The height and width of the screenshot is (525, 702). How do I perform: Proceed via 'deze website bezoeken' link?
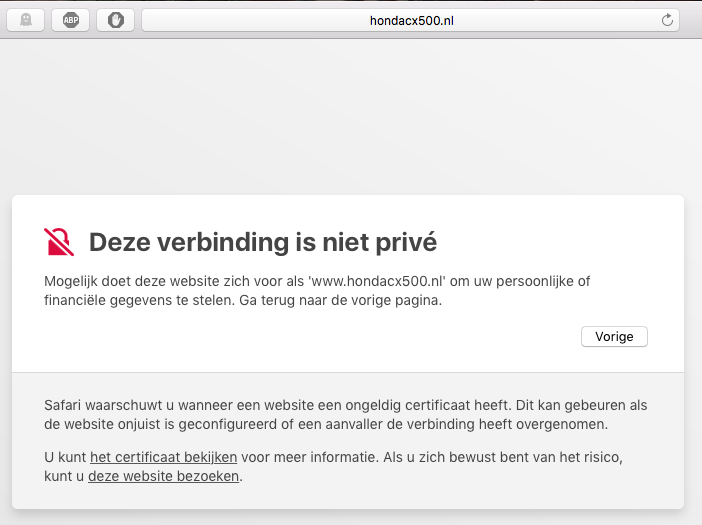[163, 476]
